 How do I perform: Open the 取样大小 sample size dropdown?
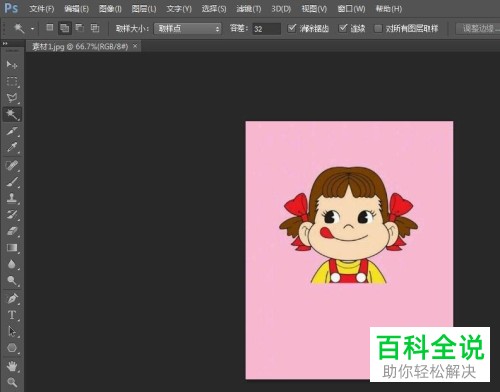point(188,29)
